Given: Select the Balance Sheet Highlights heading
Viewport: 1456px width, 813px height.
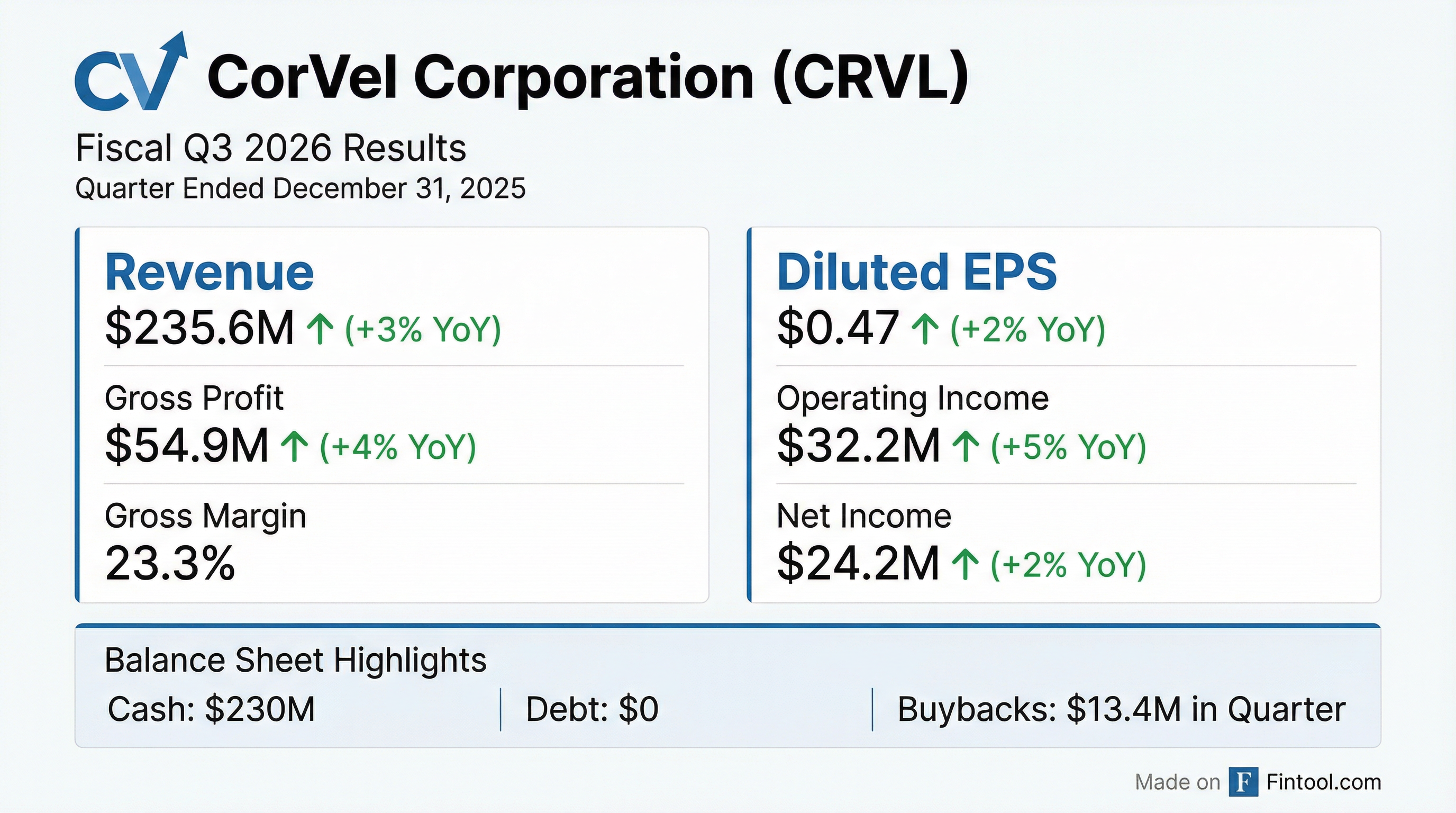Looking at the screenshot, I should tap(295, 660).
